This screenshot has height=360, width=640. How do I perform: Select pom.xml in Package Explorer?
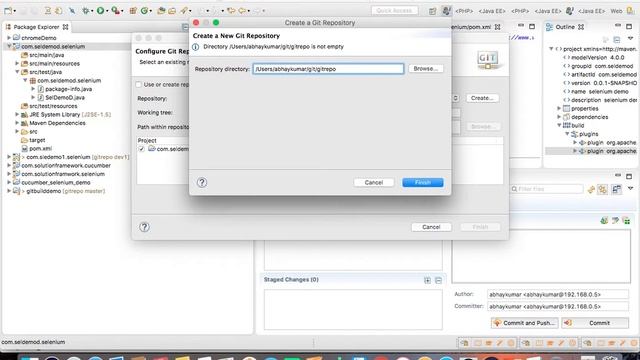pos(40,149)
